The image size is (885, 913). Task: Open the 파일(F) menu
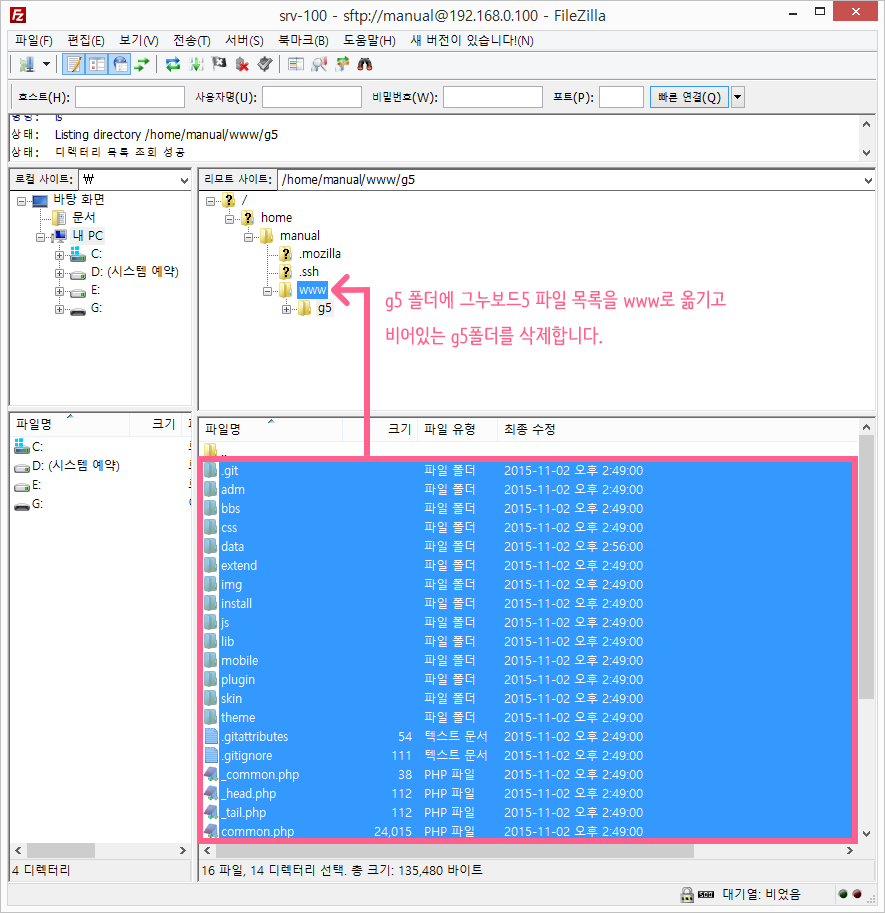(34, 40)
